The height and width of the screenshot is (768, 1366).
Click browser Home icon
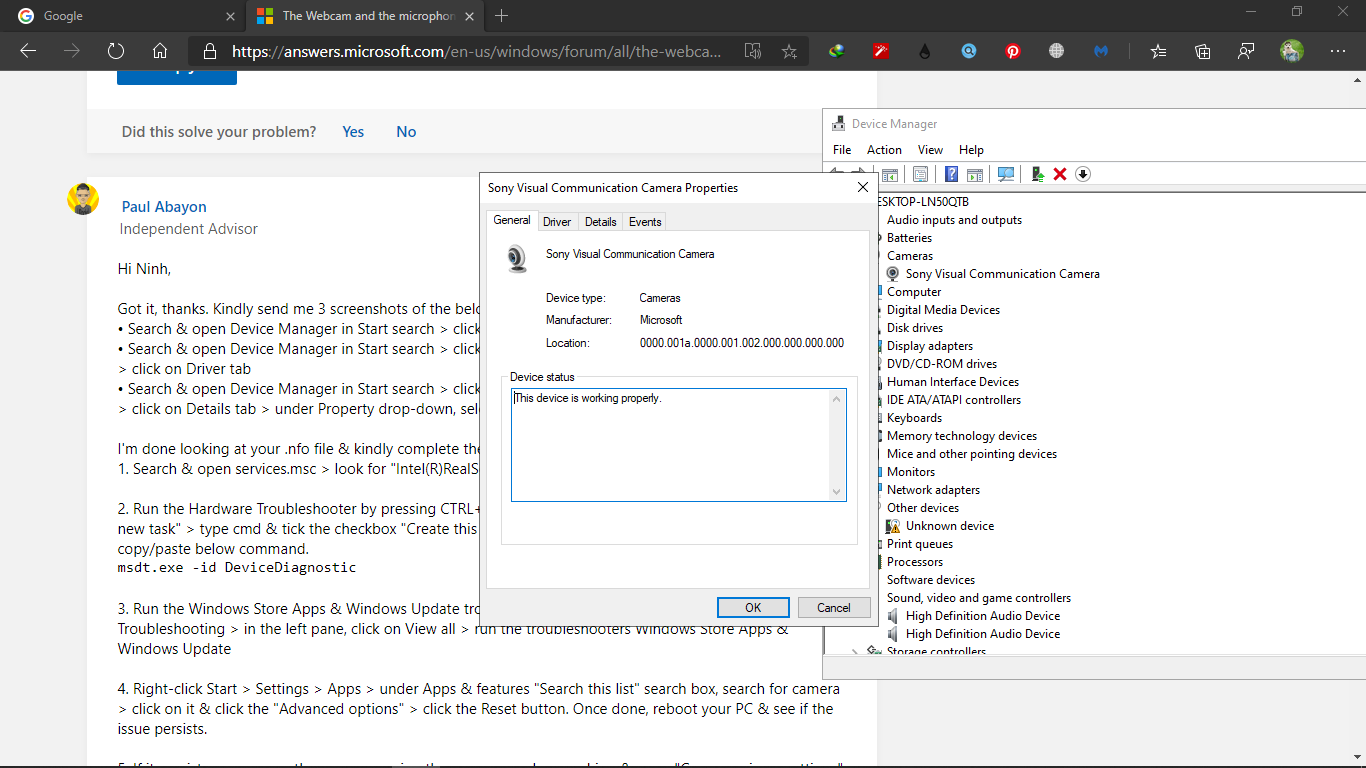pyautogui.click(x=160, y=51)
